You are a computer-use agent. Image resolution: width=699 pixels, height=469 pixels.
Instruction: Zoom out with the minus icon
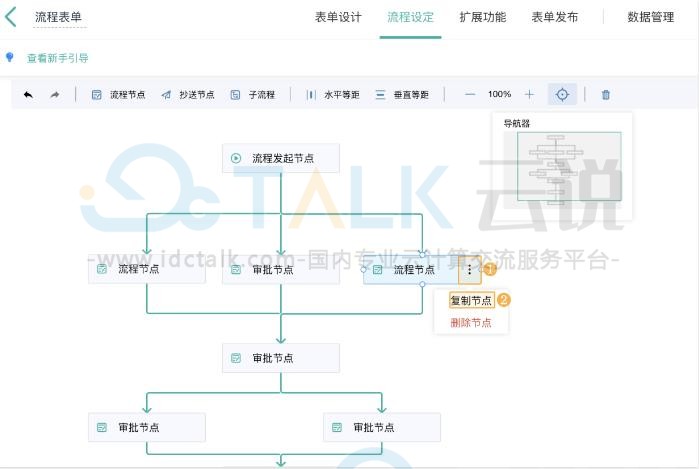point(470,95)
